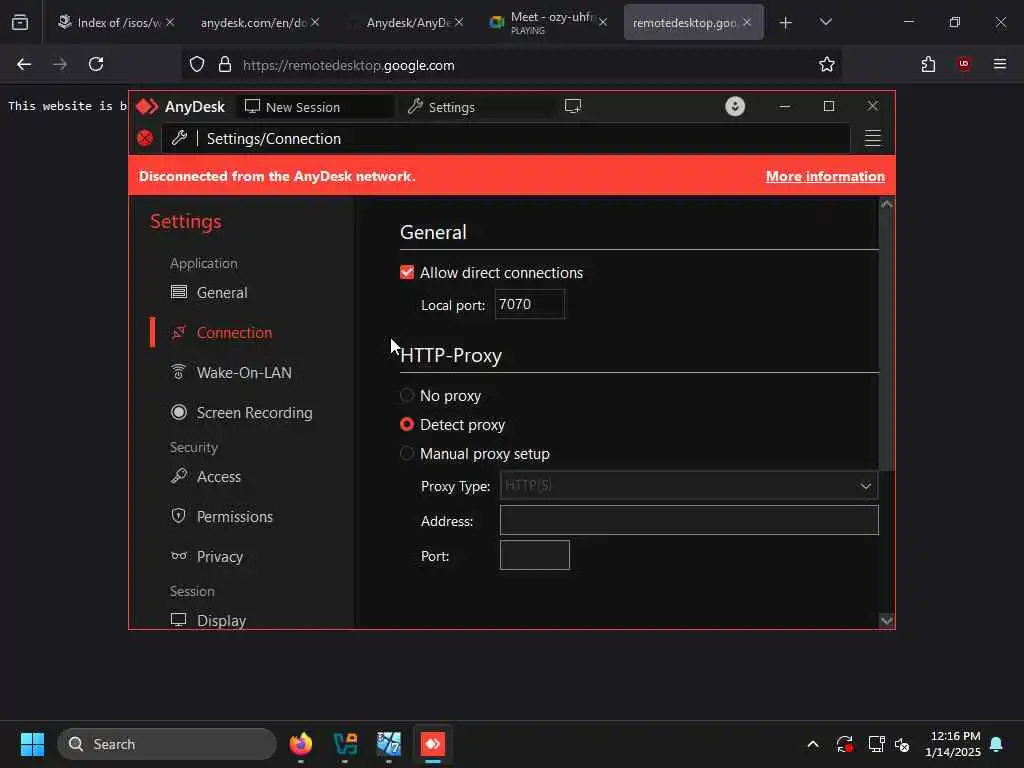Open the Privacy settings
Screen dimensions: 1024x768
tap(220, 556)
